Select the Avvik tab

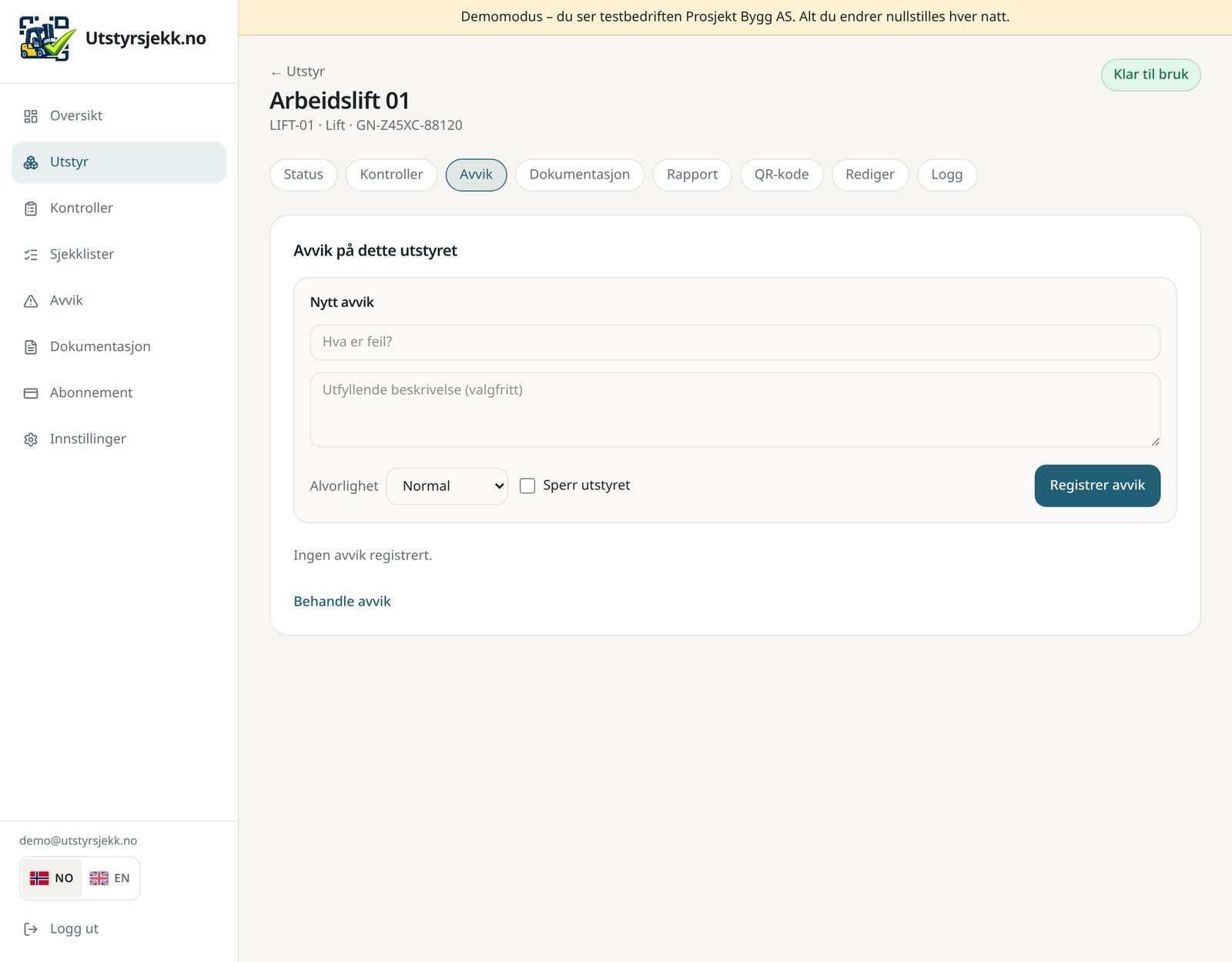pos(476,175)
